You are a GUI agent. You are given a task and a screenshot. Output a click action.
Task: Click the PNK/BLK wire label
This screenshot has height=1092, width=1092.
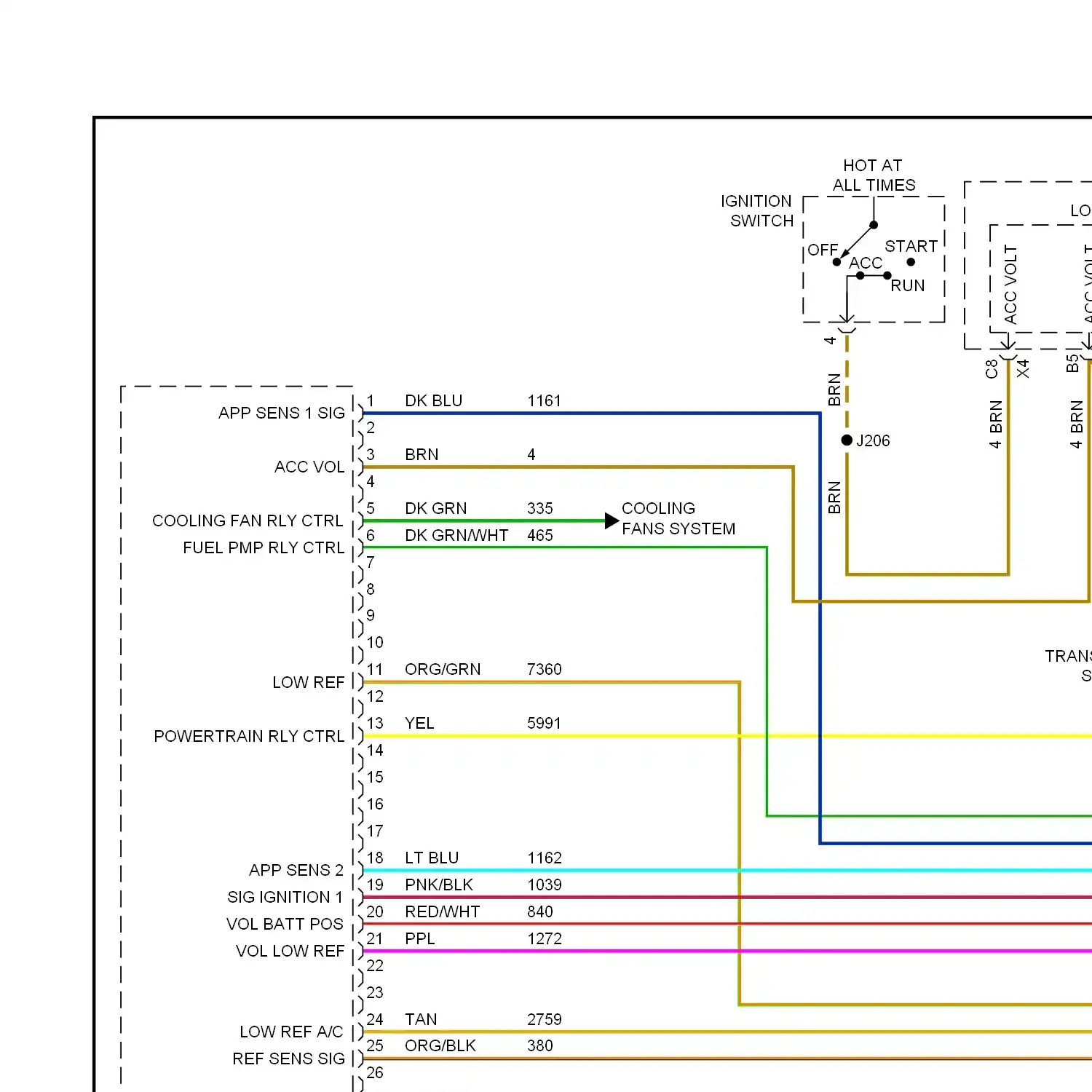(x=438, y=885)
